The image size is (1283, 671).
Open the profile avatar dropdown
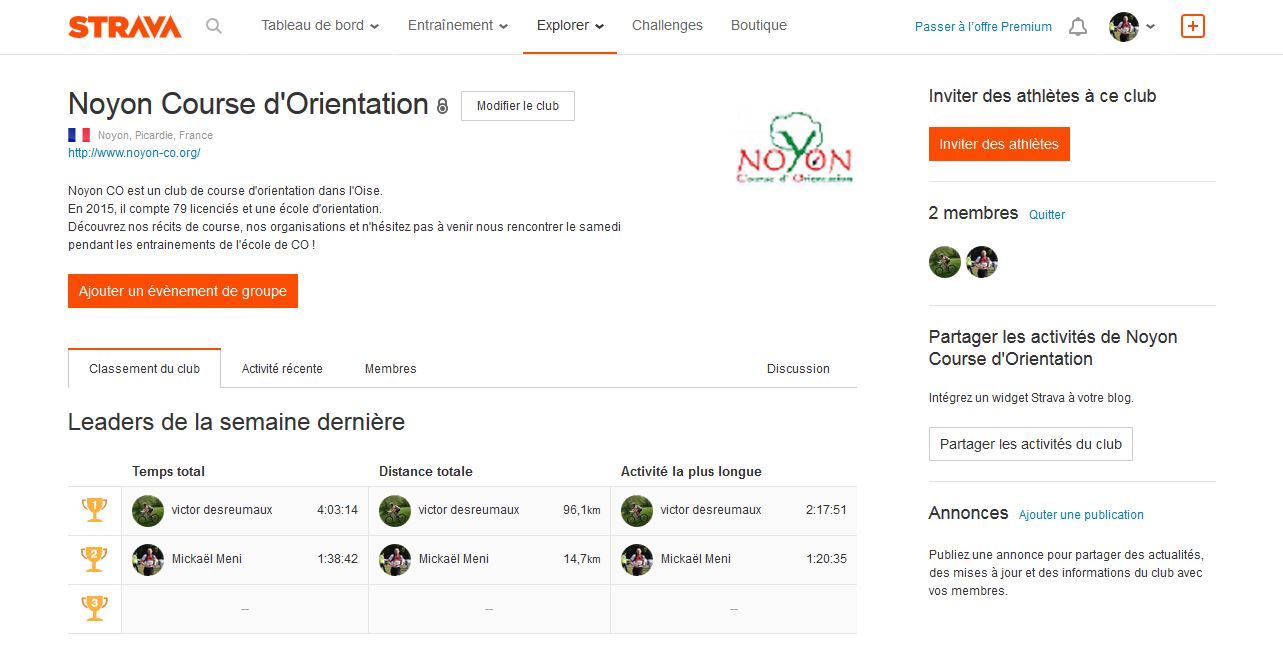pos(1132,27)
